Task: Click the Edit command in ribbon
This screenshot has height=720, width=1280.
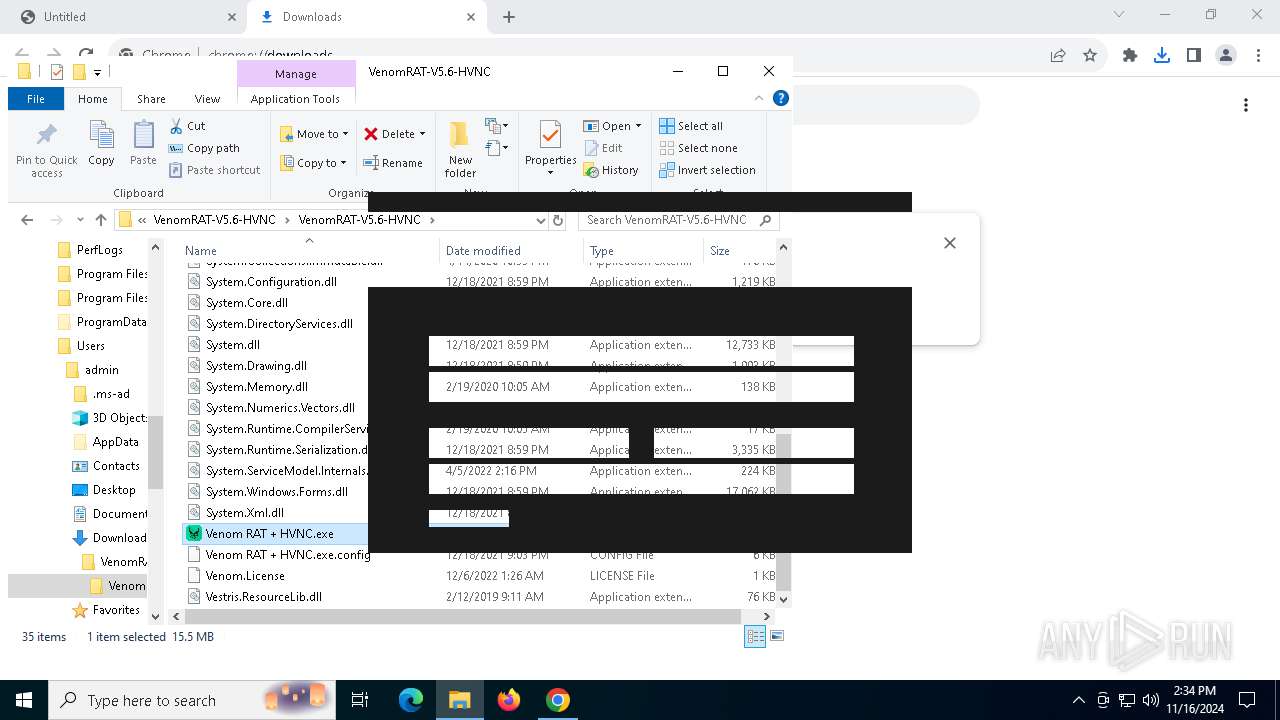Action: pyautogui.click(x=603, y=148)
